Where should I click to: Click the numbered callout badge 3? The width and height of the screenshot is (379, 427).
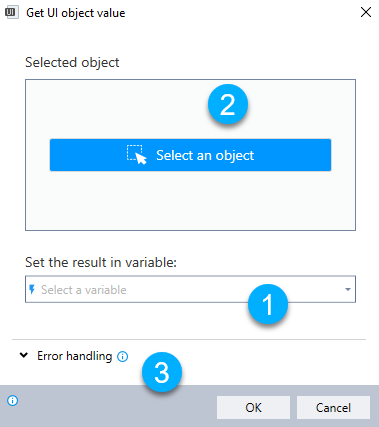click(x=162, y=372)
